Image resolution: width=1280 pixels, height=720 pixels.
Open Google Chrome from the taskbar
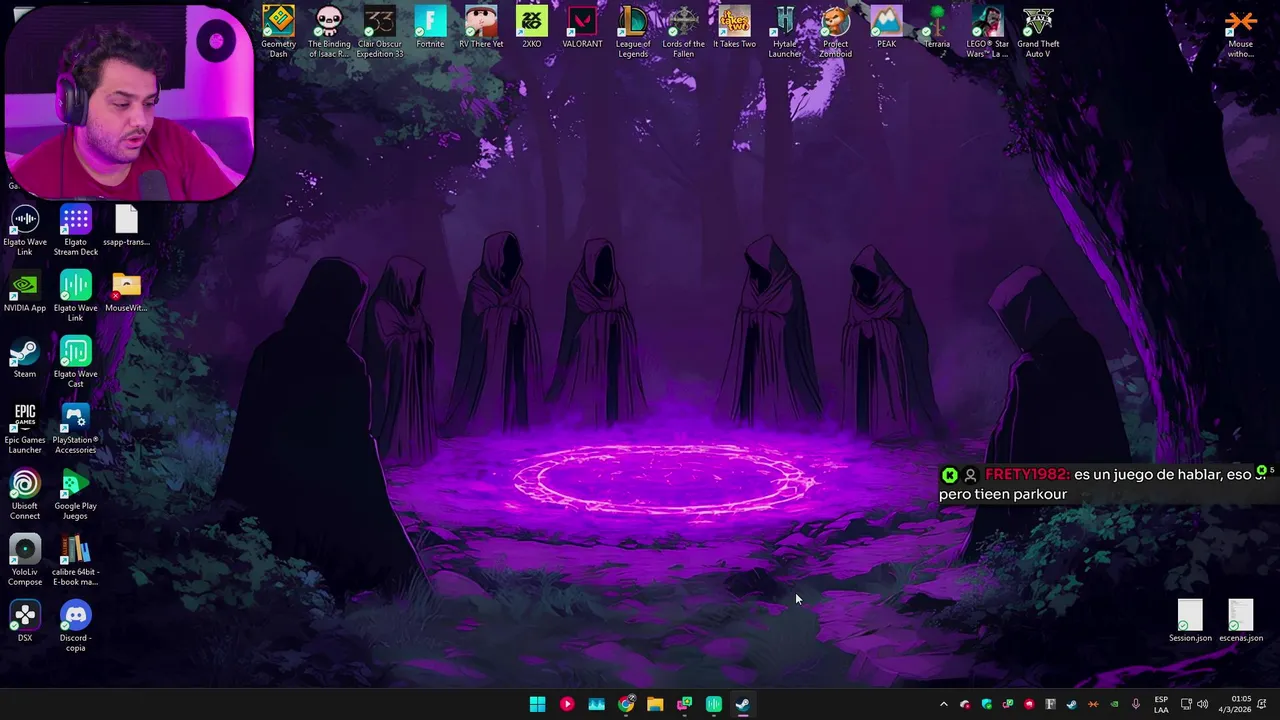626,704
